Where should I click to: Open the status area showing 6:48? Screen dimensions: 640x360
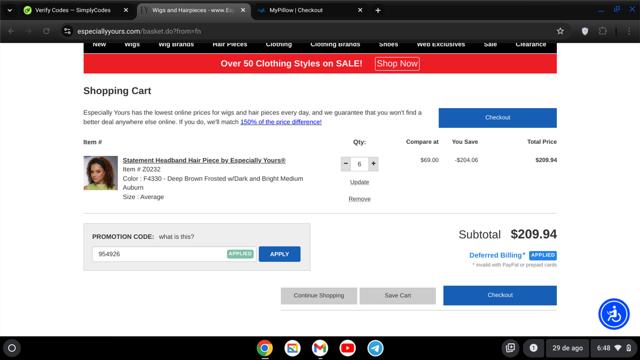click(x=614, y=348)
